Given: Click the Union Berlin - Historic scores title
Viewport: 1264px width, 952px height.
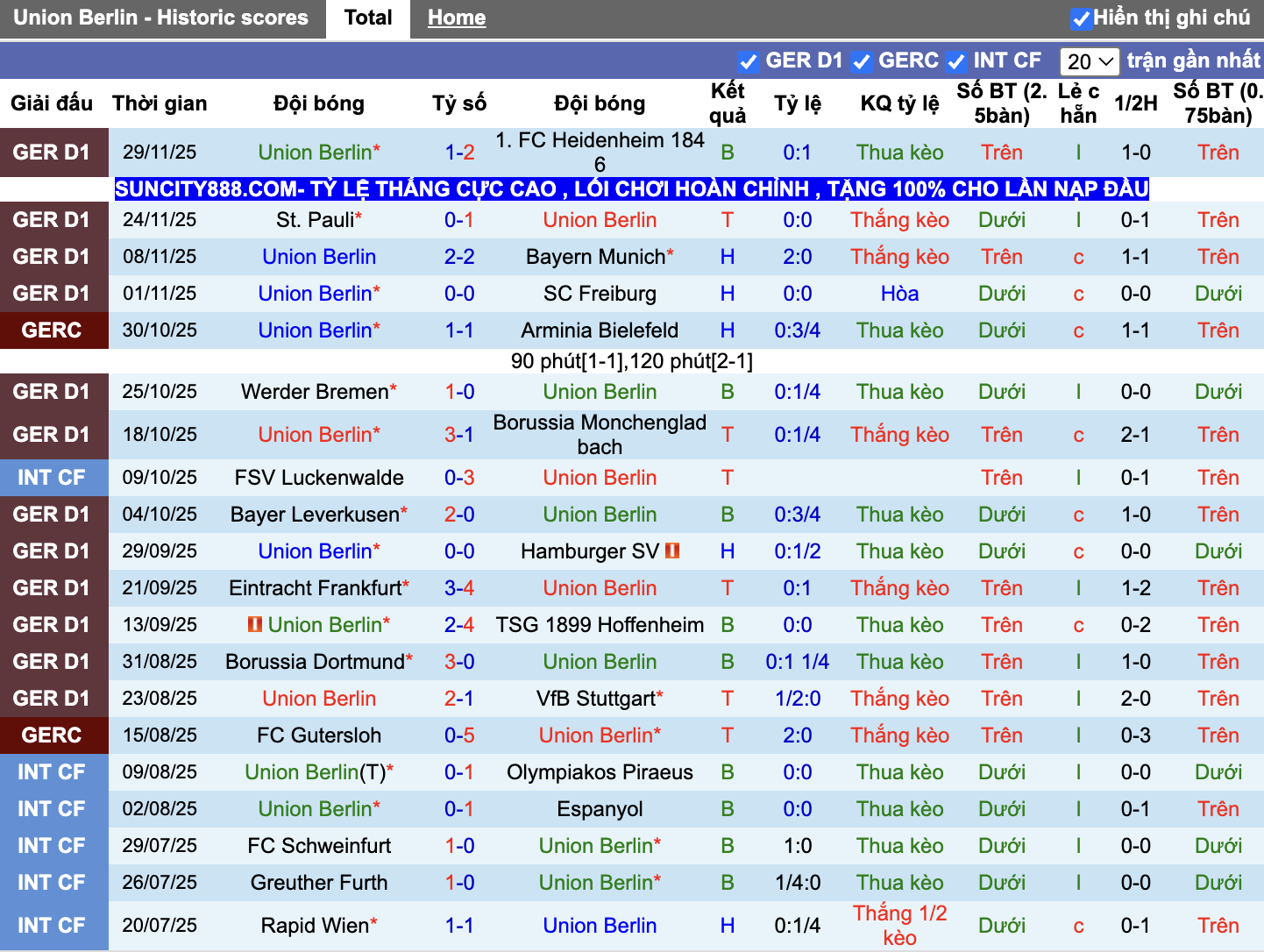Looking at the screenshot, I should tap(160, 18).
